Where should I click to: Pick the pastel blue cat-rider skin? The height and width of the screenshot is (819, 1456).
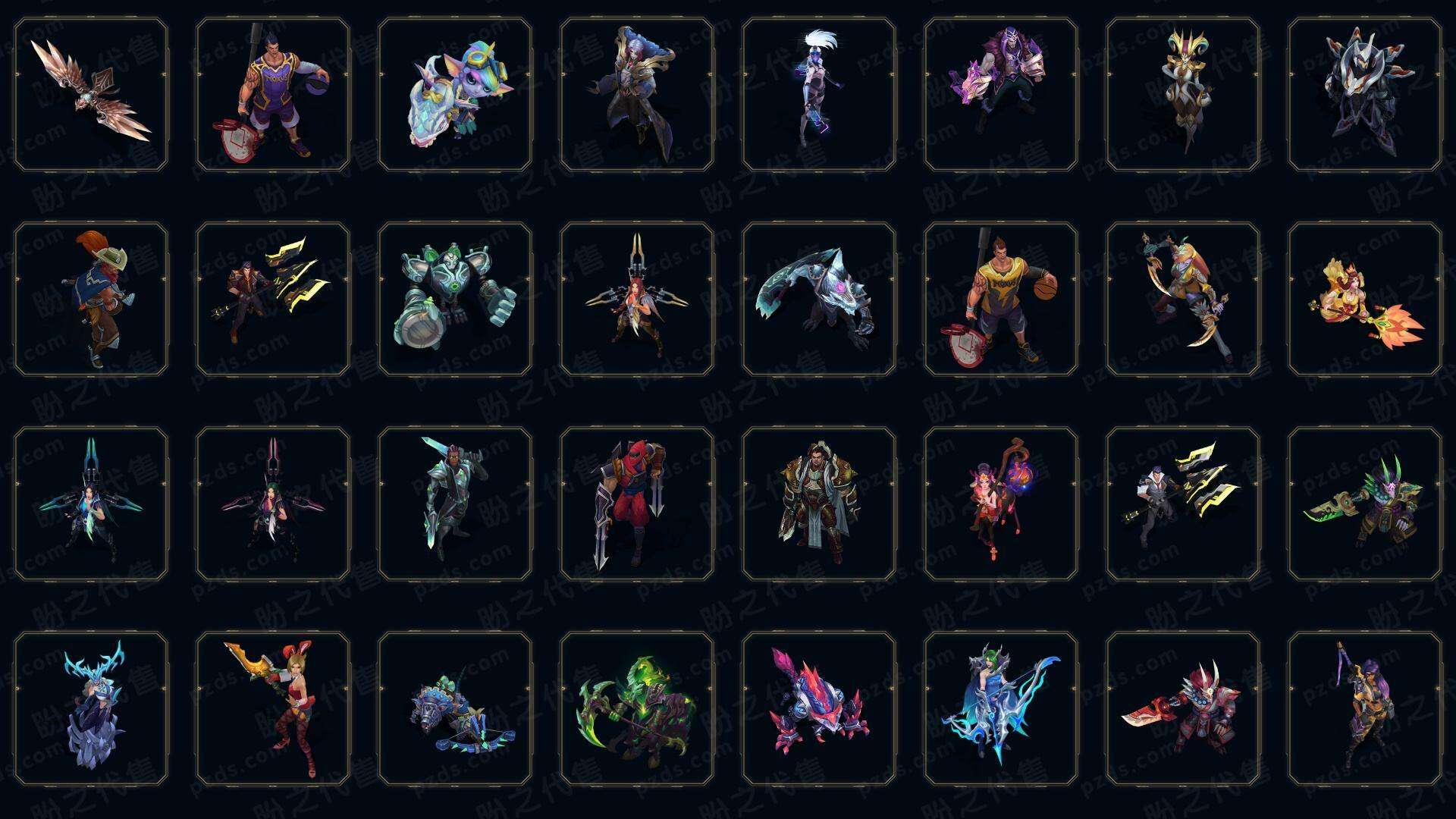(x=455, y=94)
